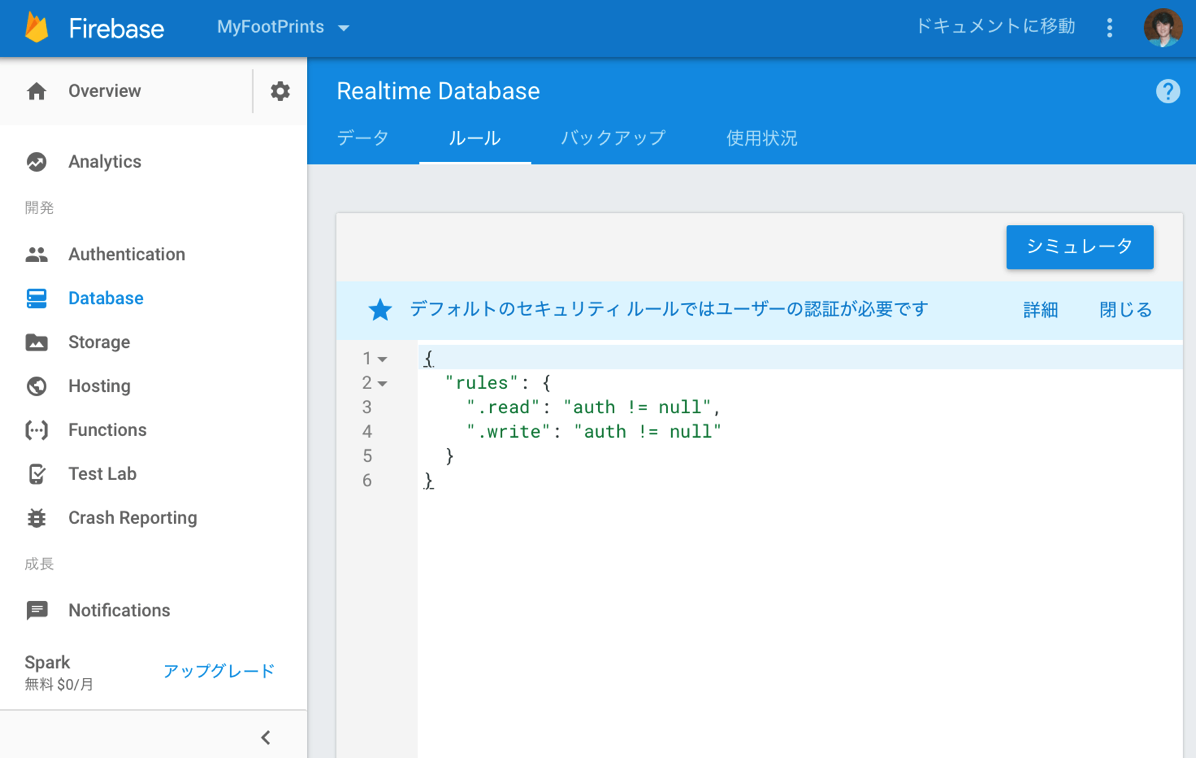Open the Storage section

coord(101,342)
